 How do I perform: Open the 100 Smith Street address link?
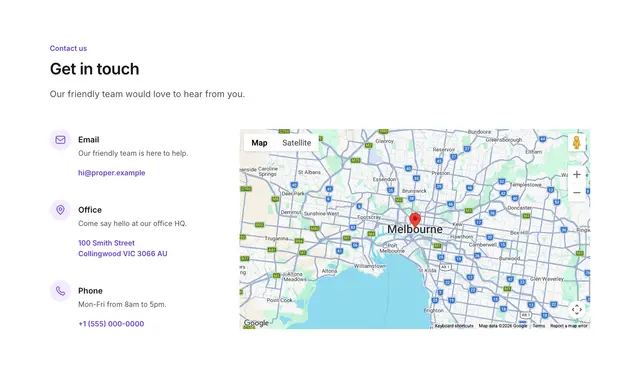tap(123, 248)
